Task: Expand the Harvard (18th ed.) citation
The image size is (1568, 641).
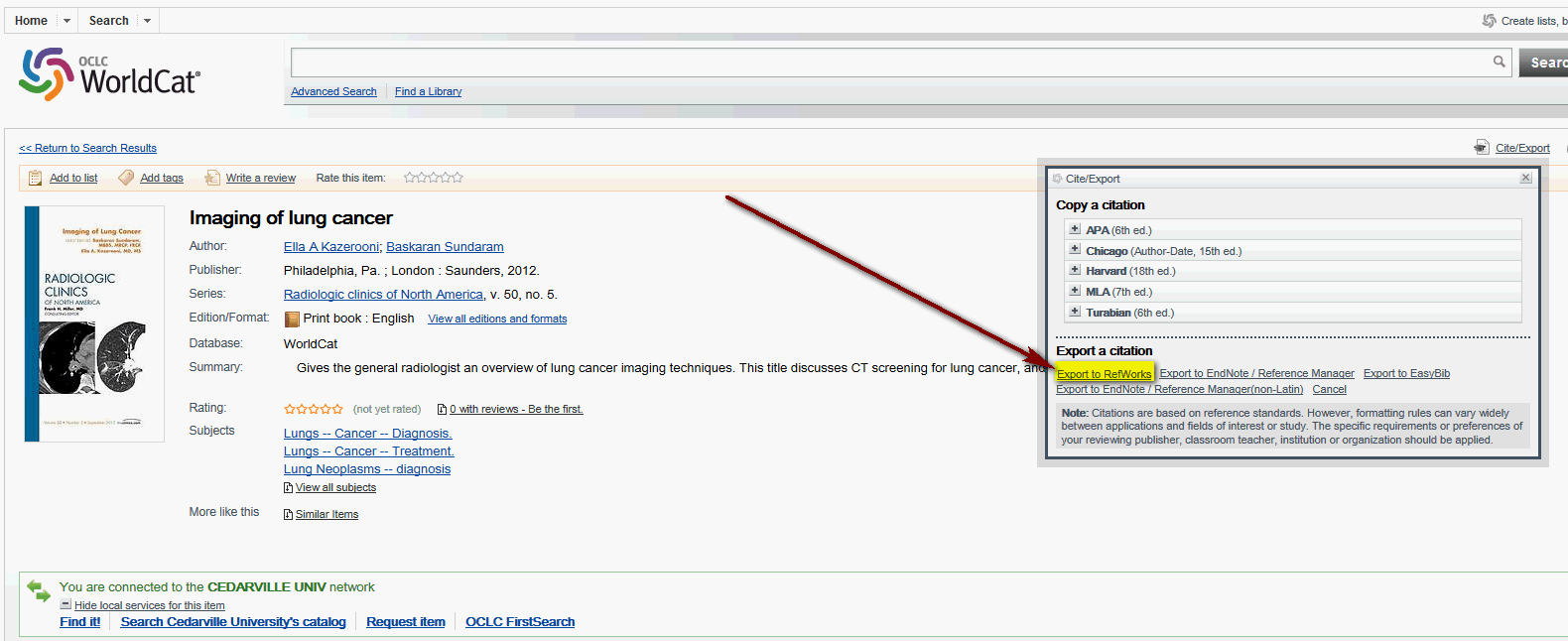Action: (x=1075, y=270)
